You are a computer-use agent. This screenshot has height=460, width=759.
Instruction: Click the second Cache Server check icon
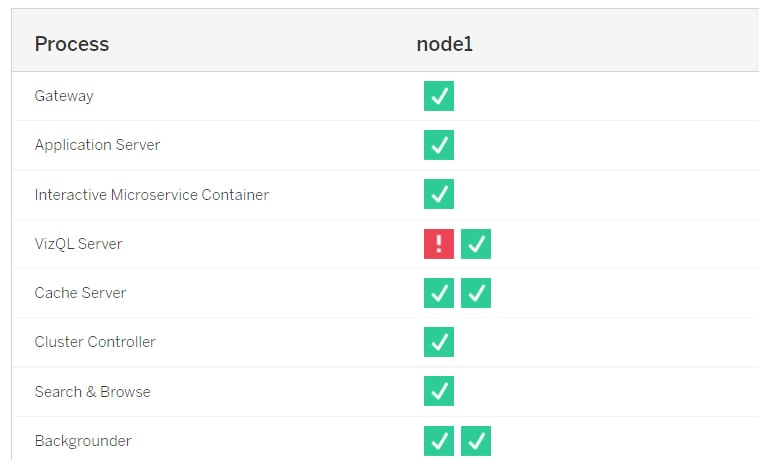click(476, 293)
